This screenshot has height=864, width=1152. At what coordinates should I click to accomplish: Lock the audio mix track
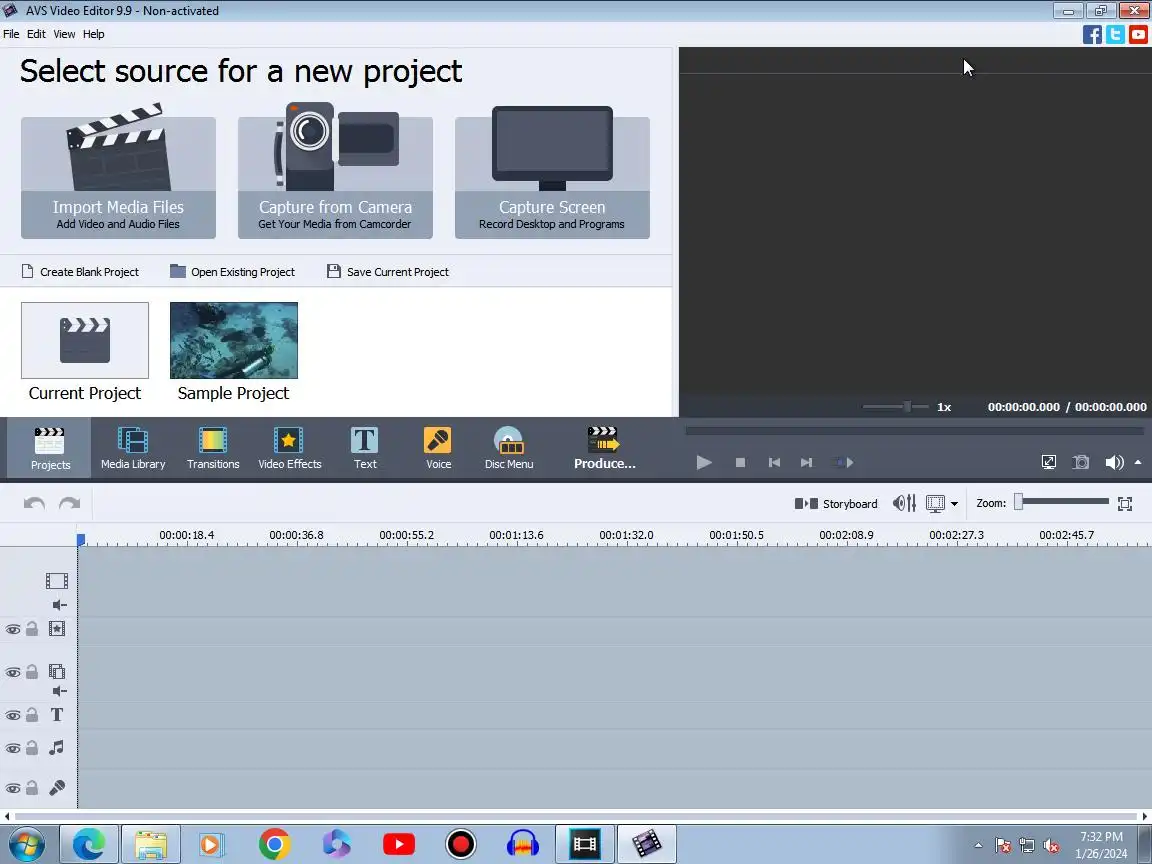click(x=32, y=748)
